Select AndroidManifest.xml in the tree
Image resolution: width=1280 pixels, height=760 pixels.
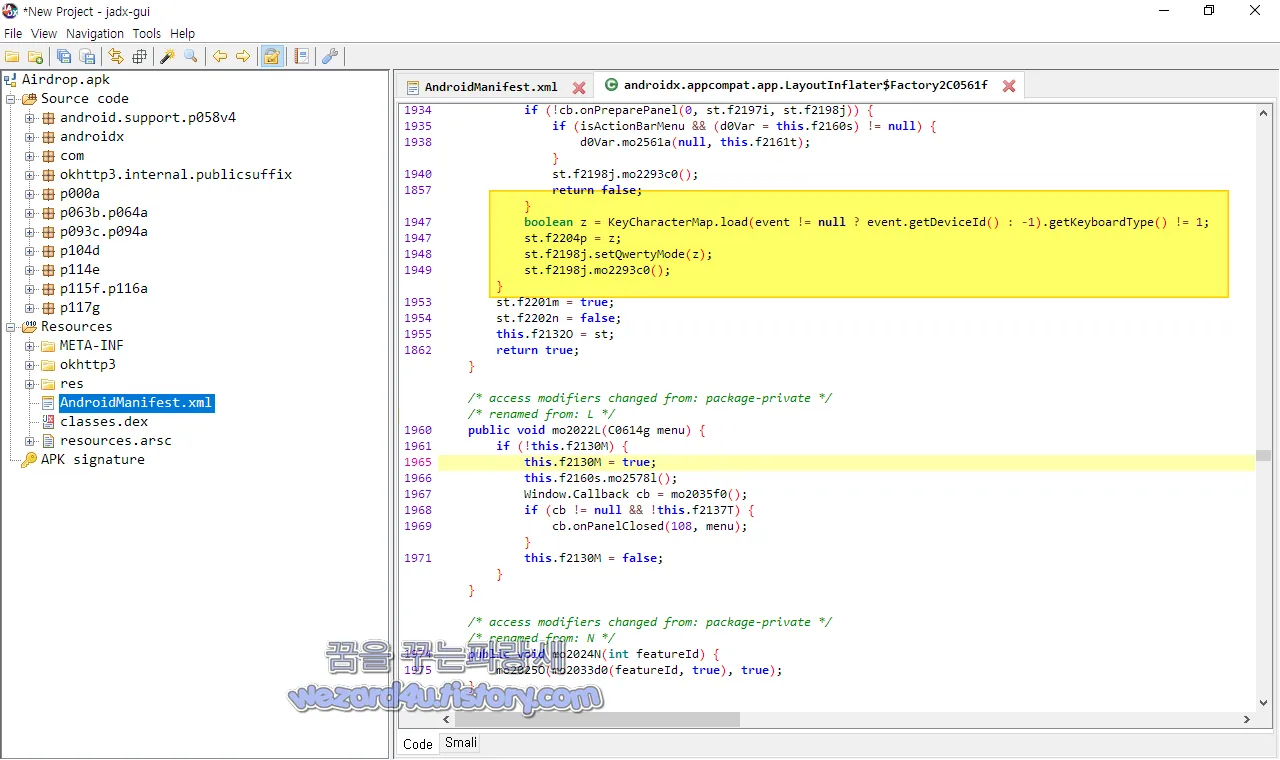[136, 403]
